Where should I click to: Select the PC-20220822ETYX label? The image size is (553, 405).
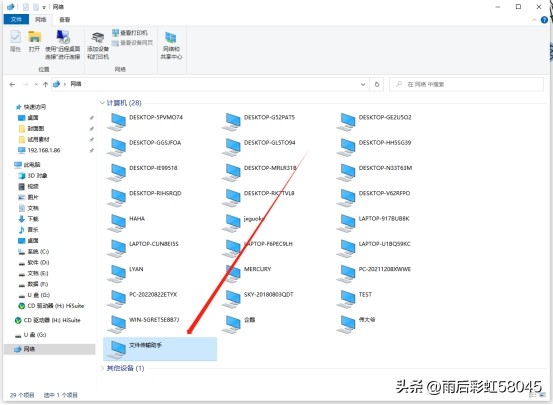(153, 295)
